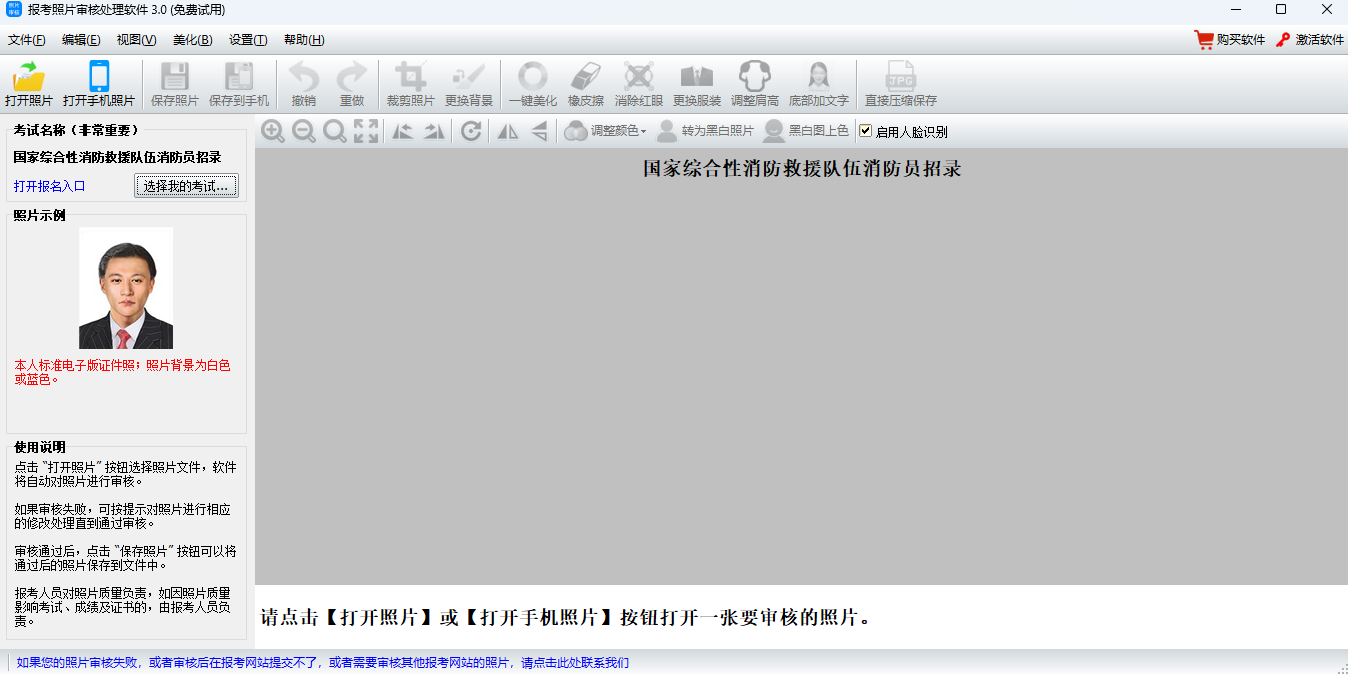Open the Beautify (美化) menu
The image size is (1348, 674).
[192, 40]
